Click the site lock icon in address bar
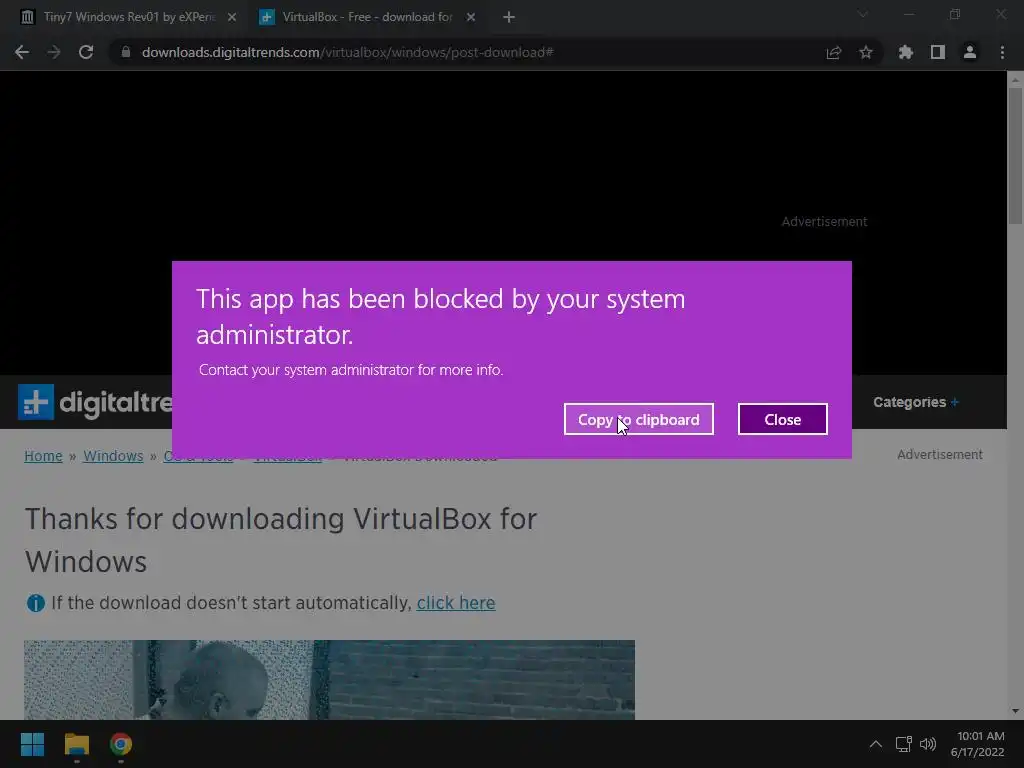Viewport: 1024px width, 768px height. [126, 52]
